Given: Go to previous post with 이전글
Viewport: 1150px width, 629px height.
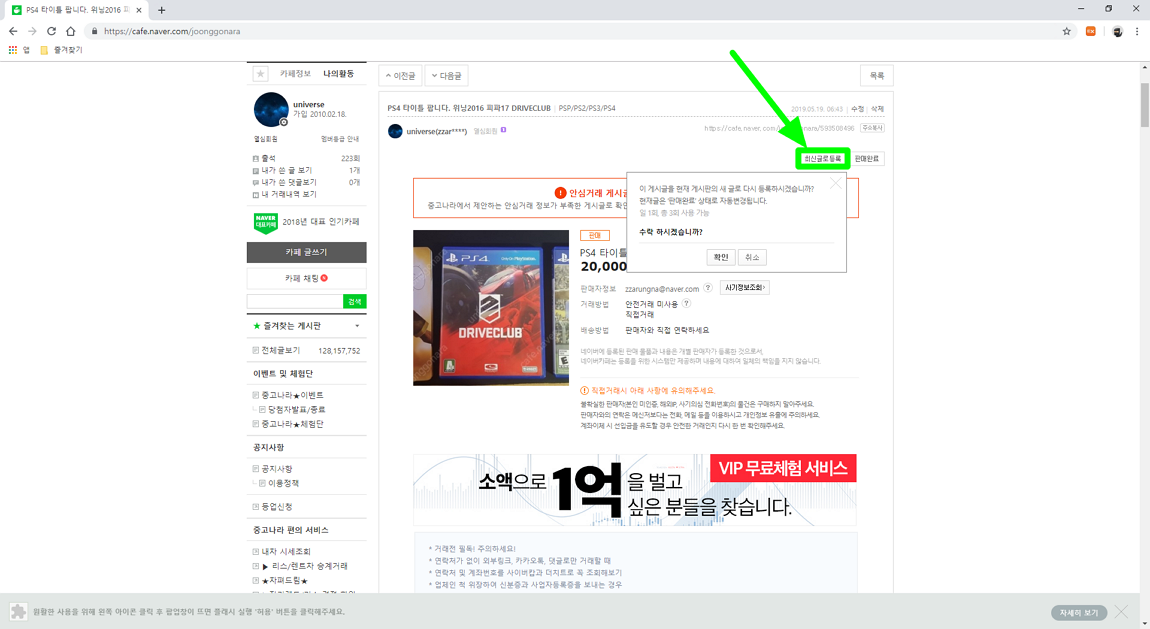Looking at the screenshot, I should click(x=400, y=76).
